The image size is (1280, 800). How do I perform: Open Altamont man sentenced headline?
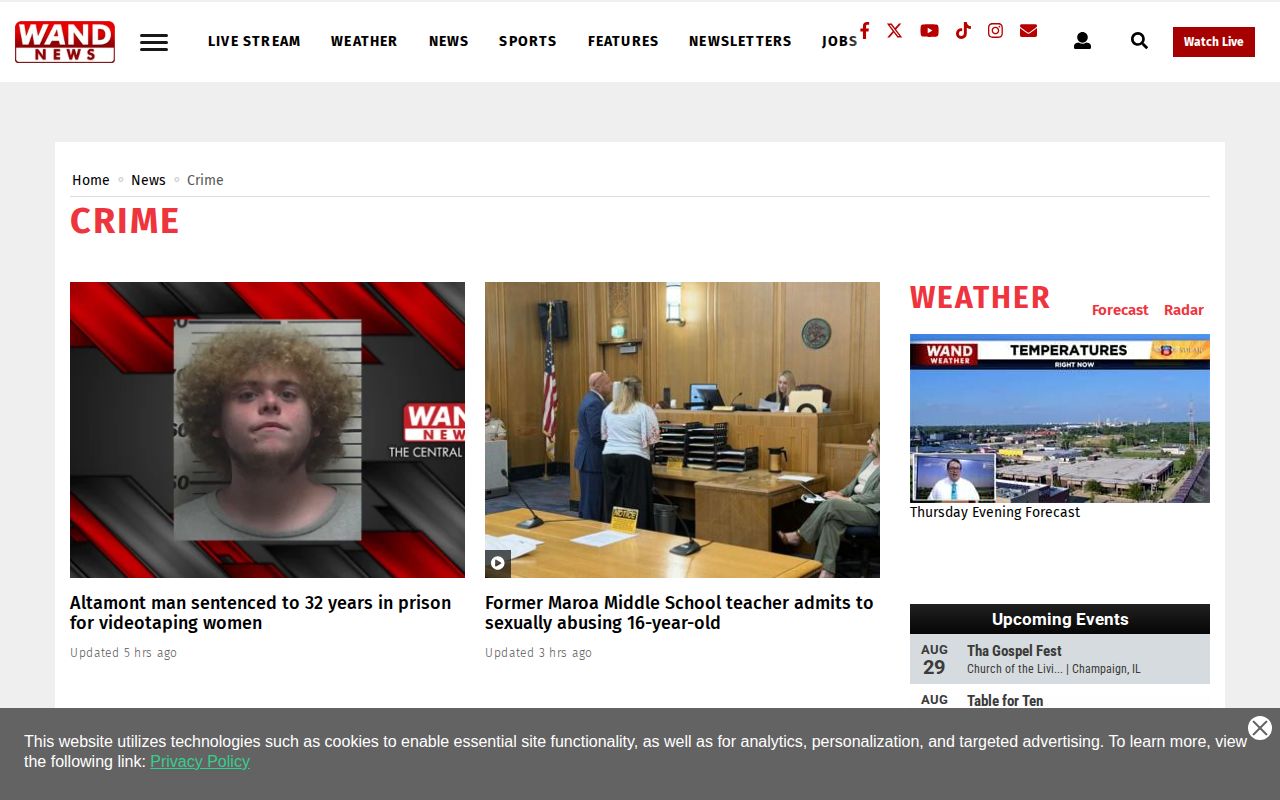click(x=260, y=613)
